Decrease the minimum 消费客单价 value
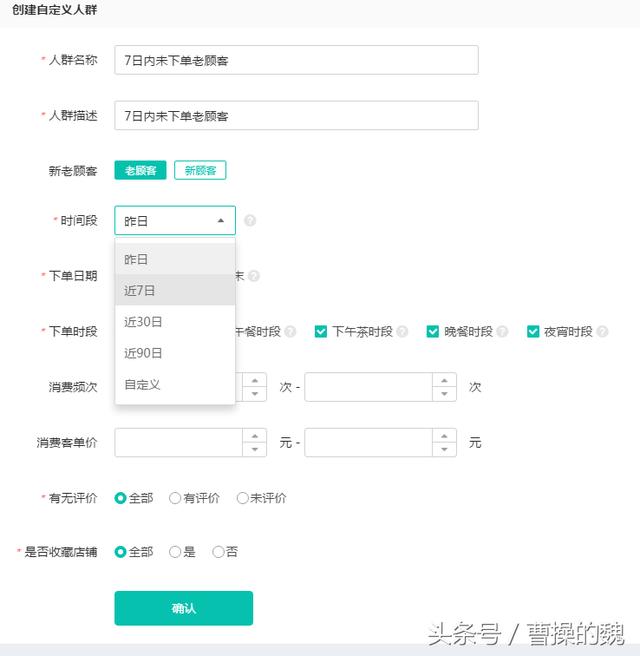This screenshot has width=640, height=656. coord(255,449)
